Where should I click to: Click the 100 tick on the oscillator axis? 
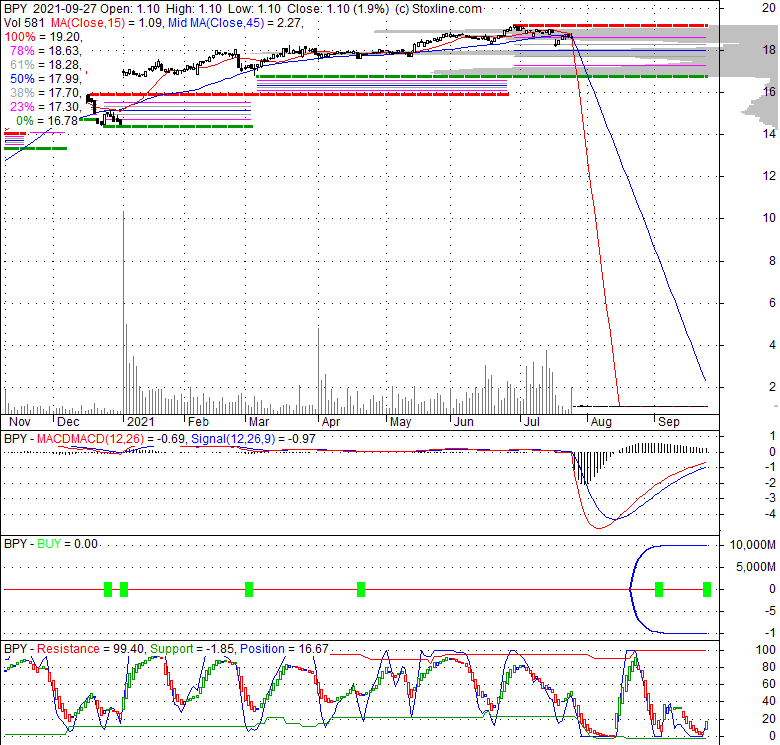[x=766, y=650]
